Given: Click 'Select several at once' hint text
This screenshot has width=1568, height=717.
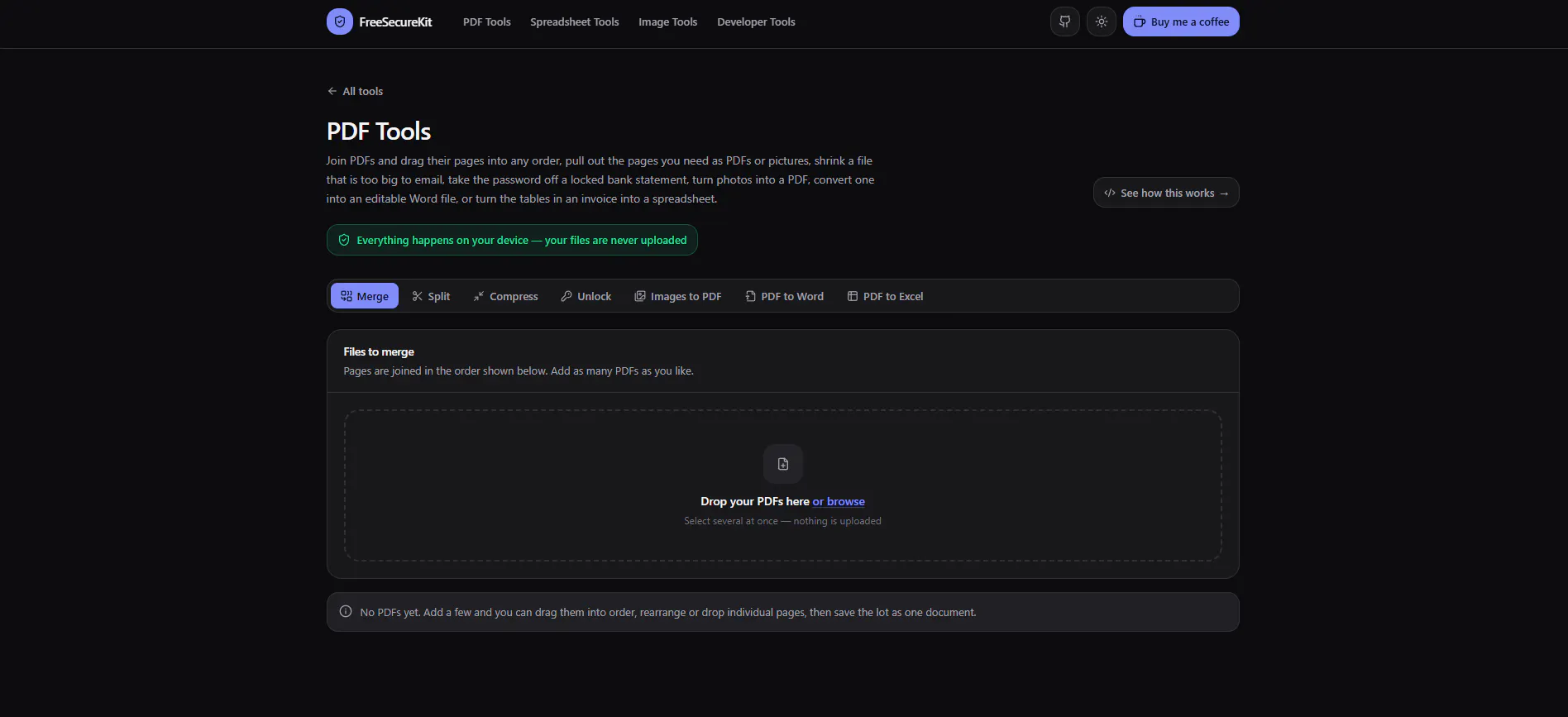Looking at the screenshot, I should tap(782, 521).
